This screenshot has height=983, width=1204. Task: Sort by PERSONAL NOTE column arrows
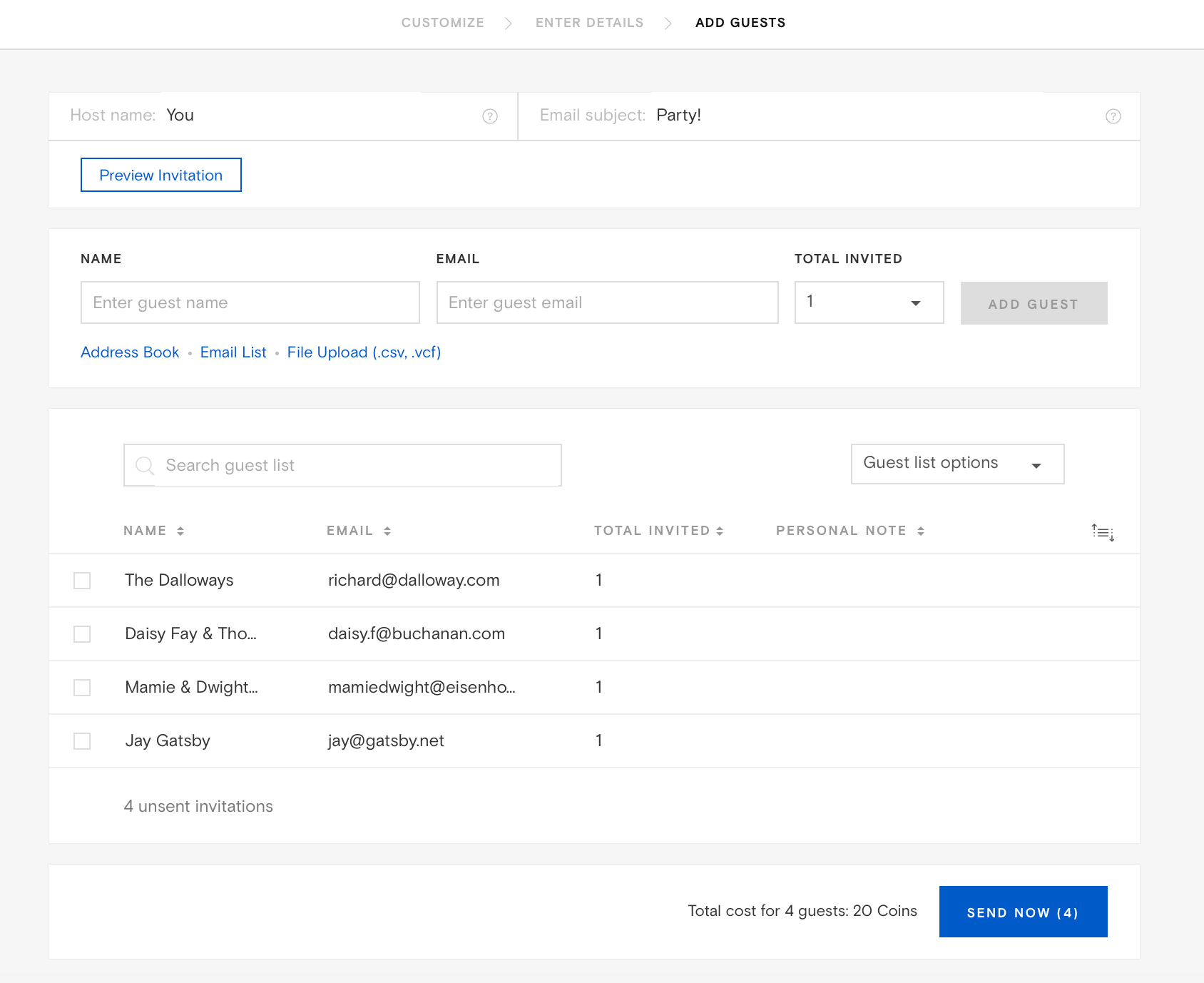(921, 530)
